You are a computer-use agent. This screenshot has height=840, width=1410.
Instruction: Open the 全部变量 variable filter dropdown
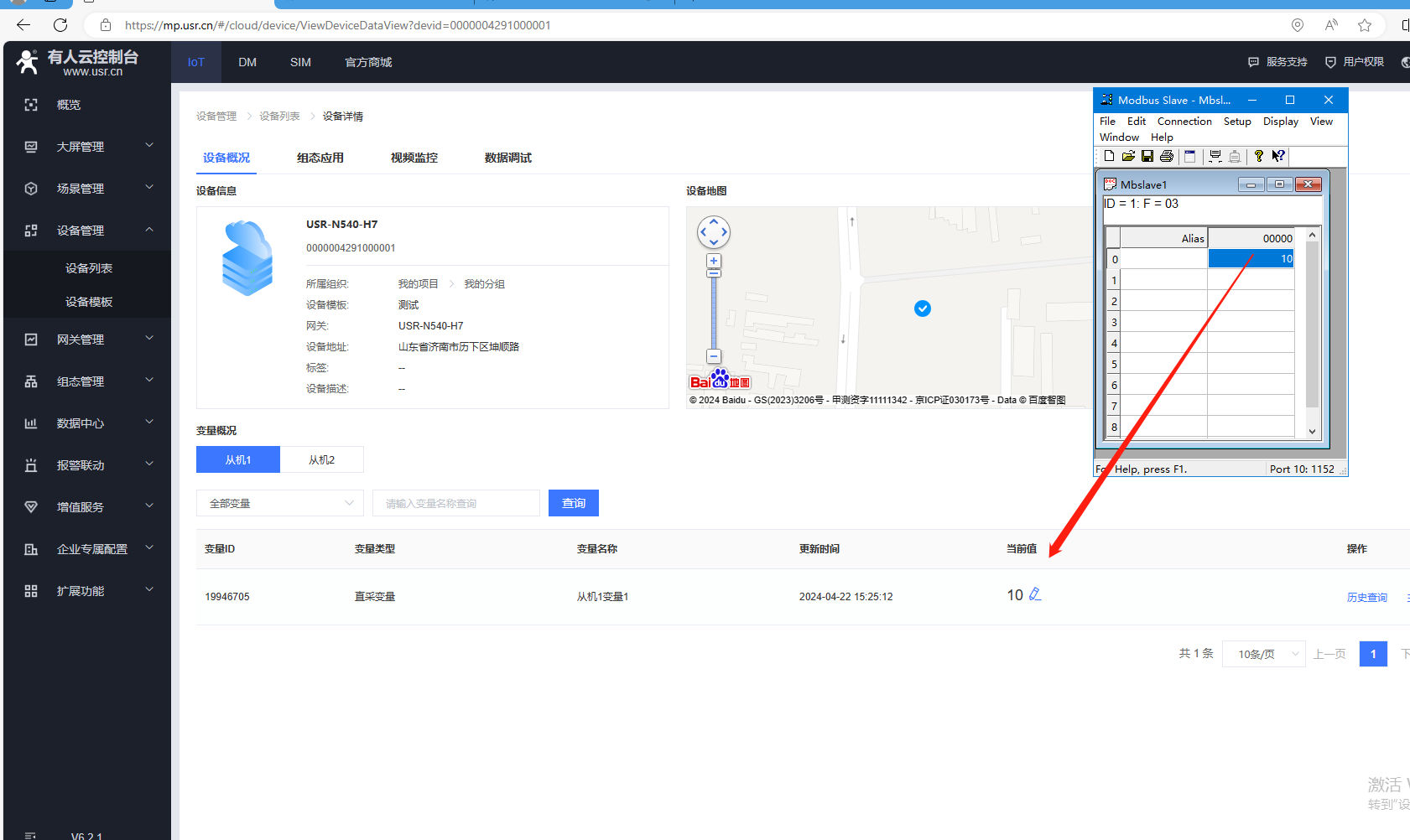(x=280, y=503)
